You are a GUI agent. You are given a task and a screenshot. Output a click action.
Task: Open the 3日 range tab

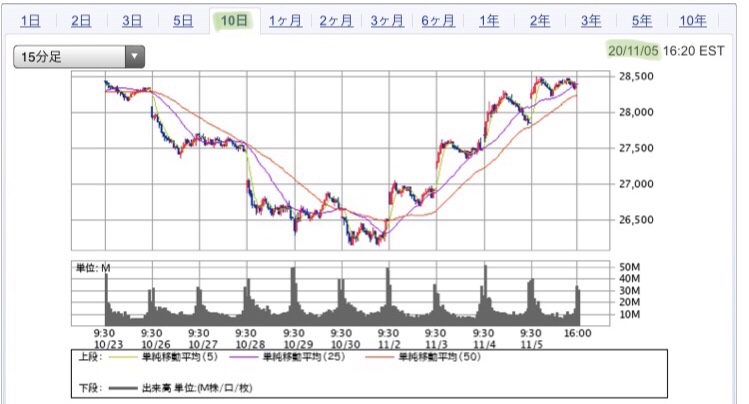[132, 21]
